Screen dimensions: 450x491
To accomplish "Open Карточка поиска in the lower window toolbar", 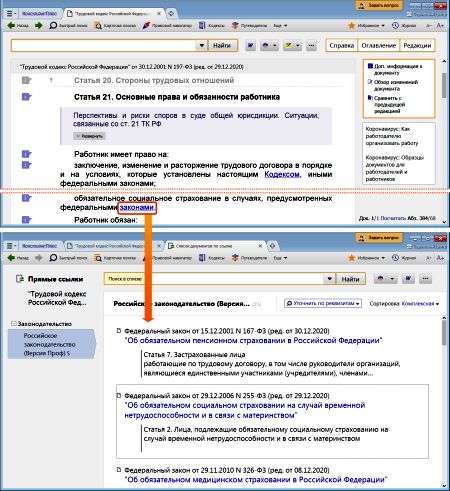I will (115, 258).
